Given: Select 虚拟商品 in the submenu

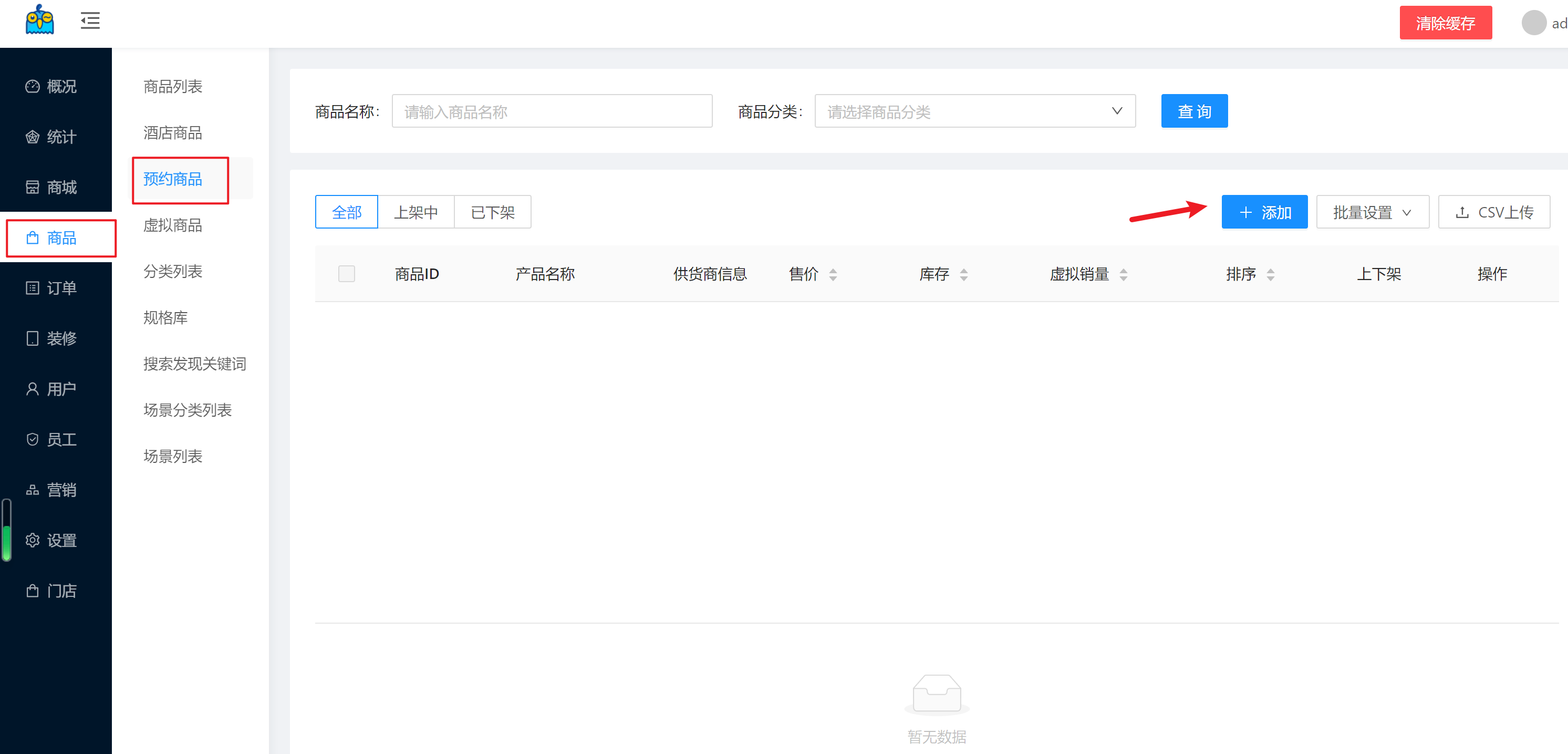Looking at the screenshot, I should coord(173,225).
